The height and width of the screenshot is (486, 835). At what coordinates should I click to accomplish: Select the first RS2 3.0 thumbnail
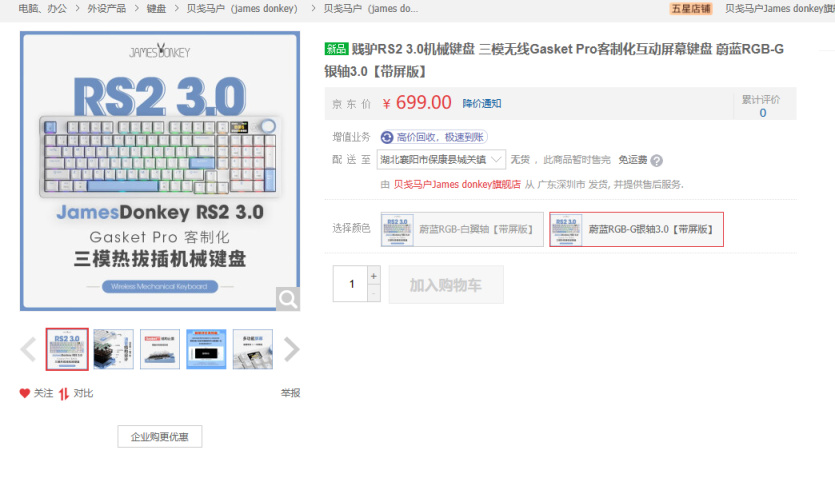67,349
